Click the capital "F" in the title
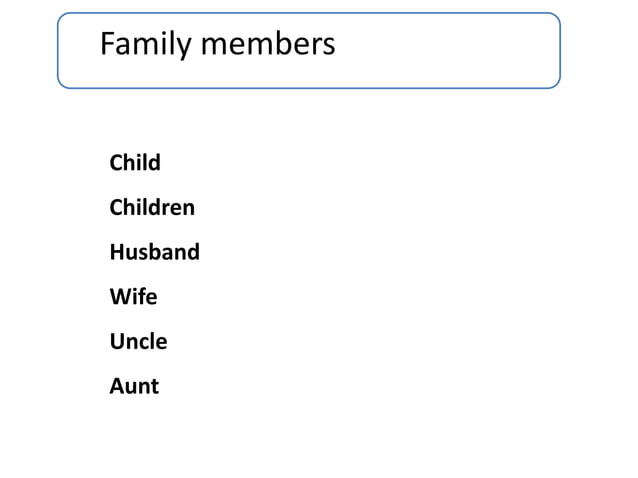The image size is (638, 478). coord(107,45)
